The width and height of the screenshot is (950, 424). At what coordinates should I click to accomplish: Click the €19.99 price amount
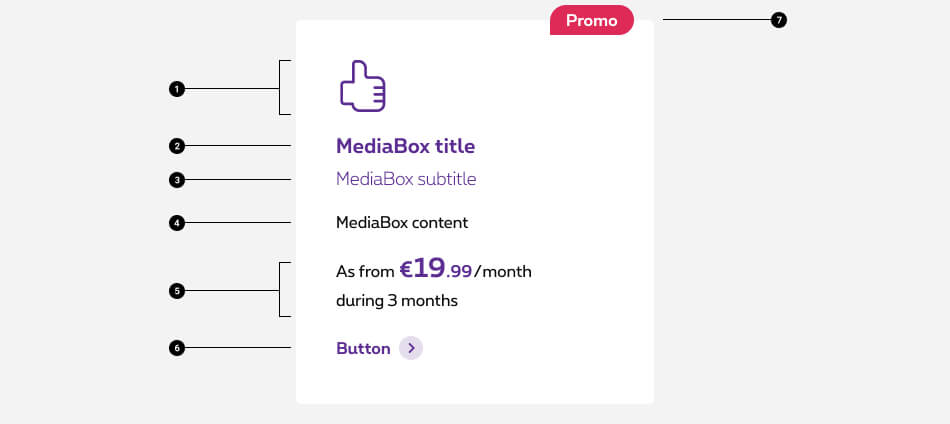coord(435,269)
